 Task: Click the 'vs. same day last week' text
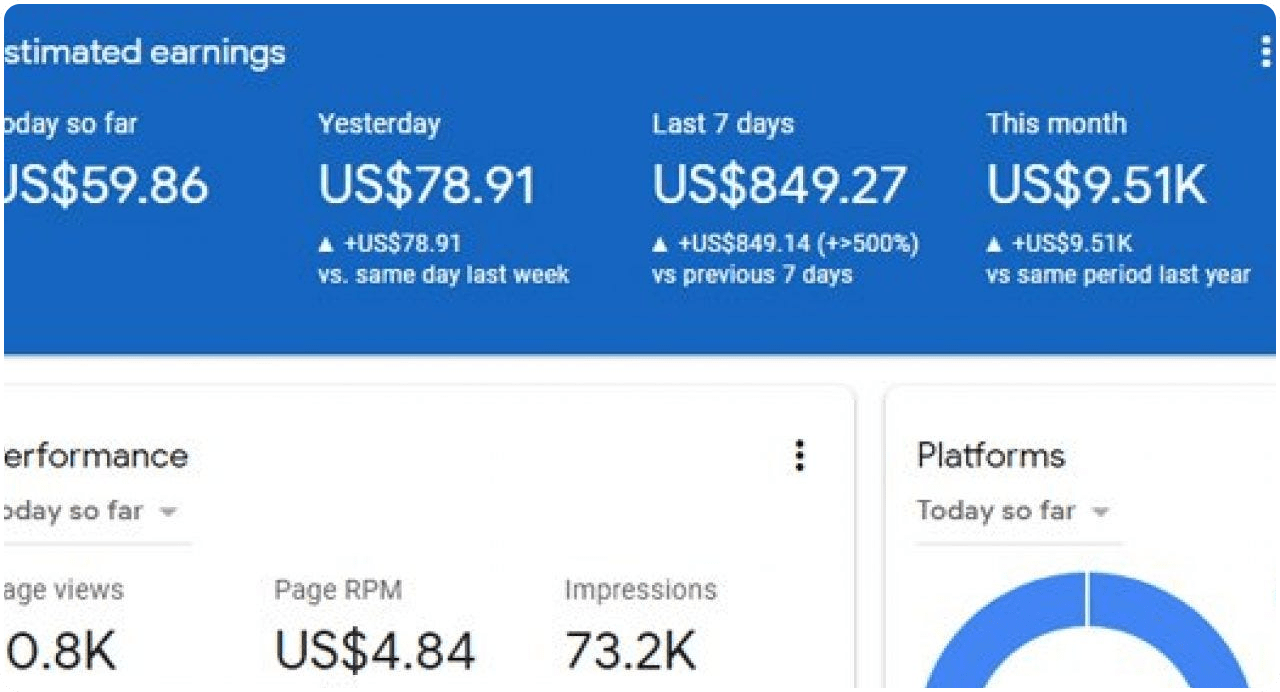pos(443,275)
